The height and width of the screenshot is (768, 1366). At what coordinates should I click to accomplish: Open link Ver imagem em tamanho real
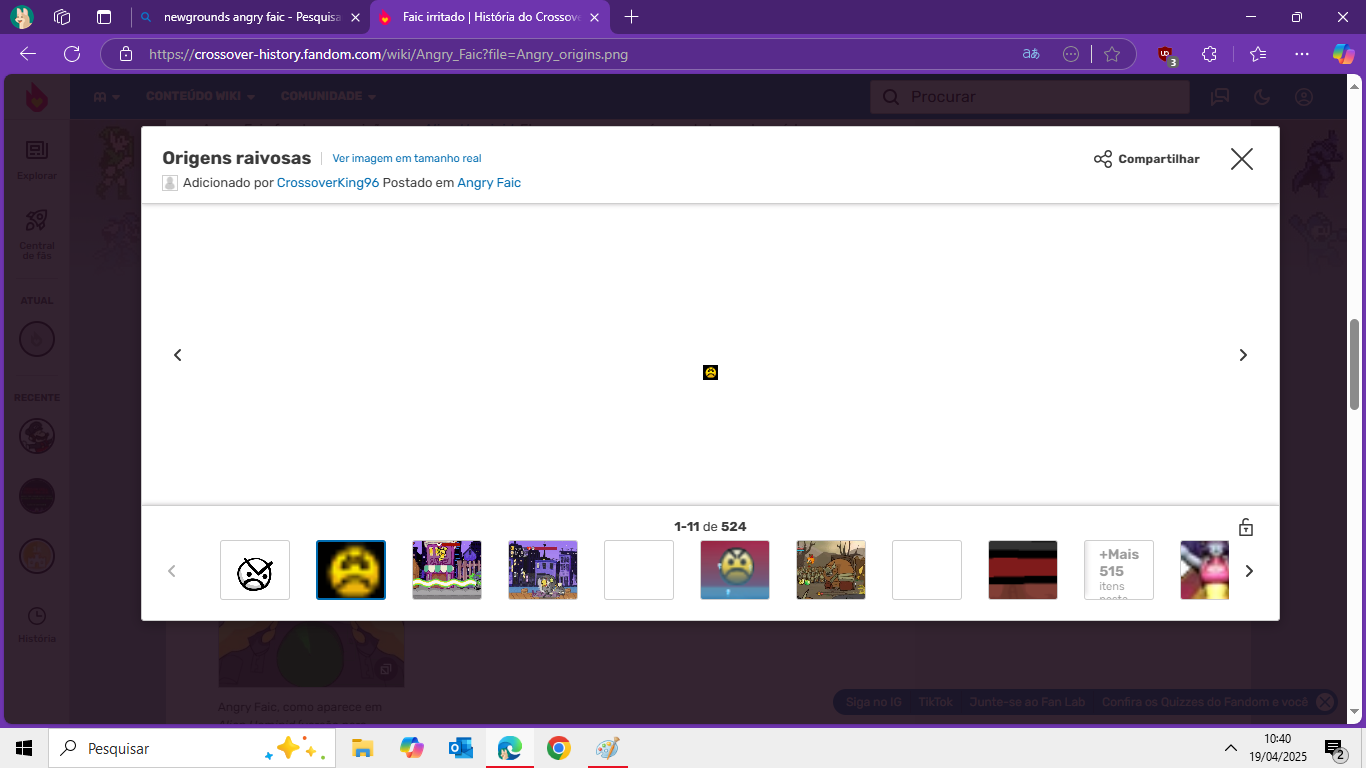[407, 158]
